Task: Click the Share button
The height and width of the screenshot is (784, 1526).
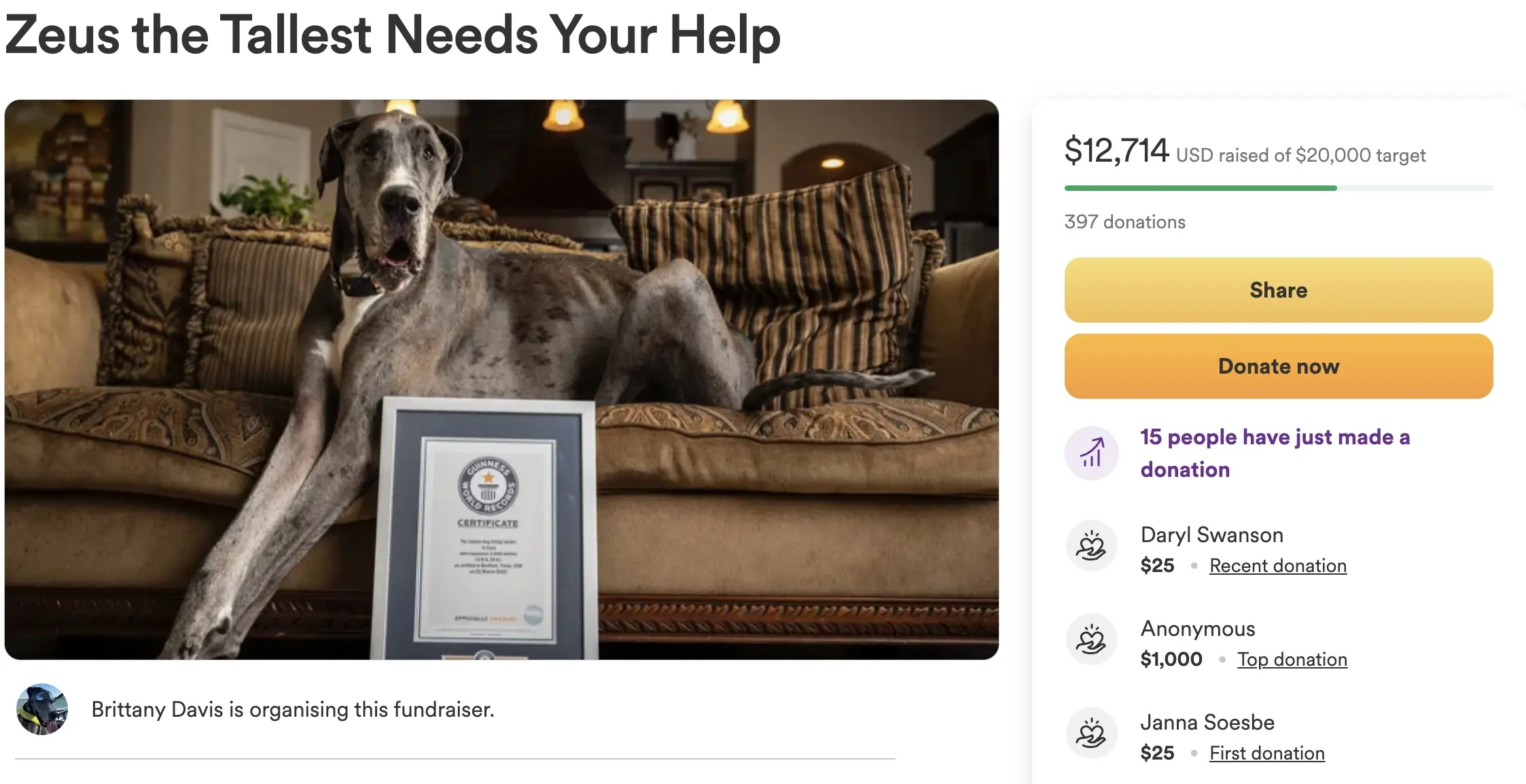Action: (x=1278, y=290)
